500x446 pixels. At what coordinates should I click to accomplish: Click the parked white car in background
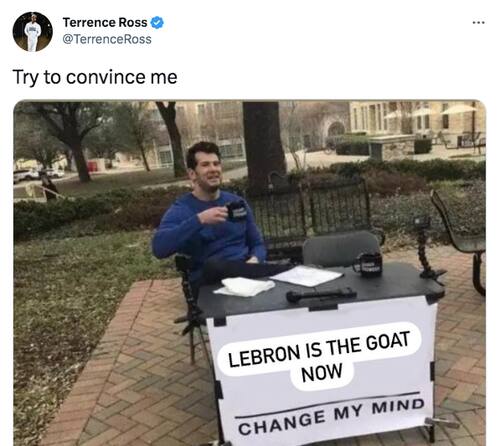coord(24,175)
